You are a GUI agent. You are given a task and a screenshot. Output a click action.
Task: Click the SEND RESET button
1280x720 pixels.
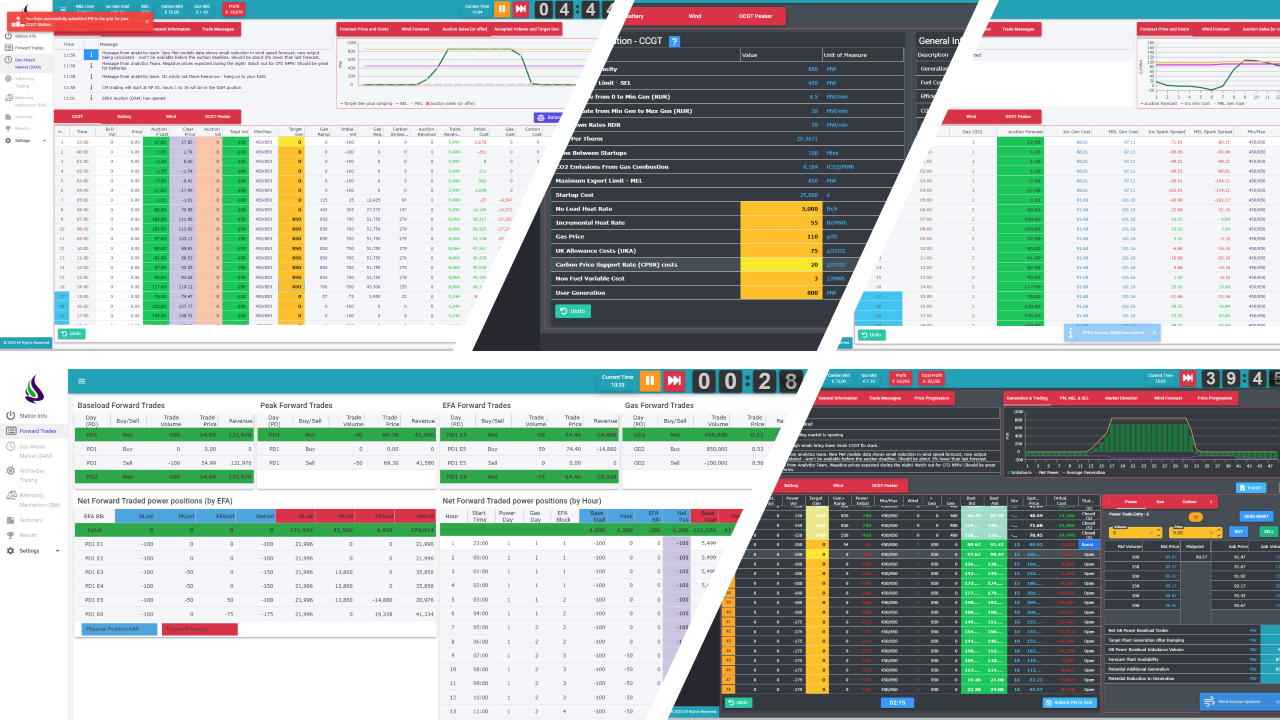click(1256, 515)
